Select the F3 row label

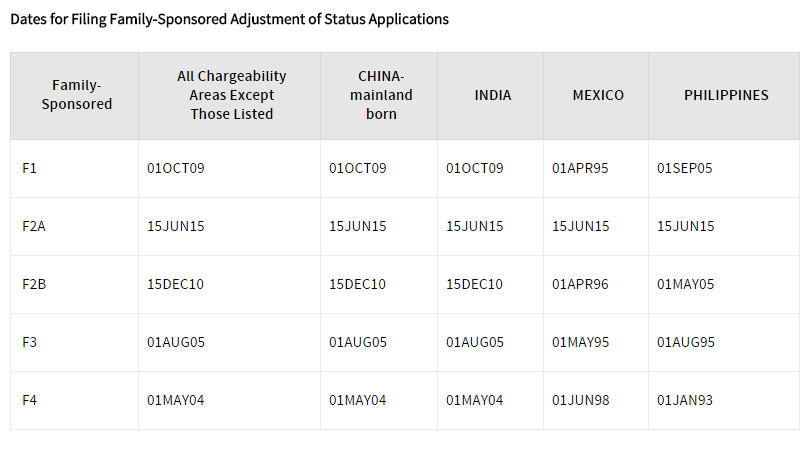pyautogui.click(x=29, y=342)
